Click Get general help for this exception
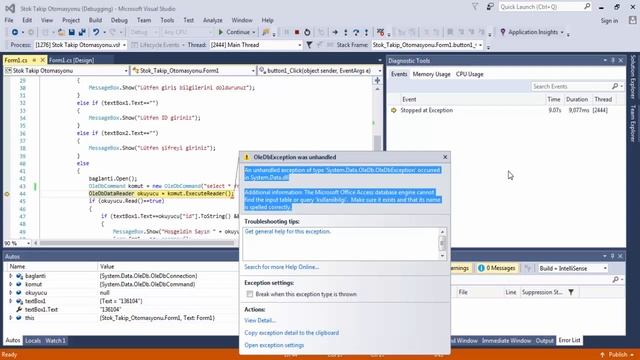The height and width of the screenshot is (360, 640). (288, 231)
